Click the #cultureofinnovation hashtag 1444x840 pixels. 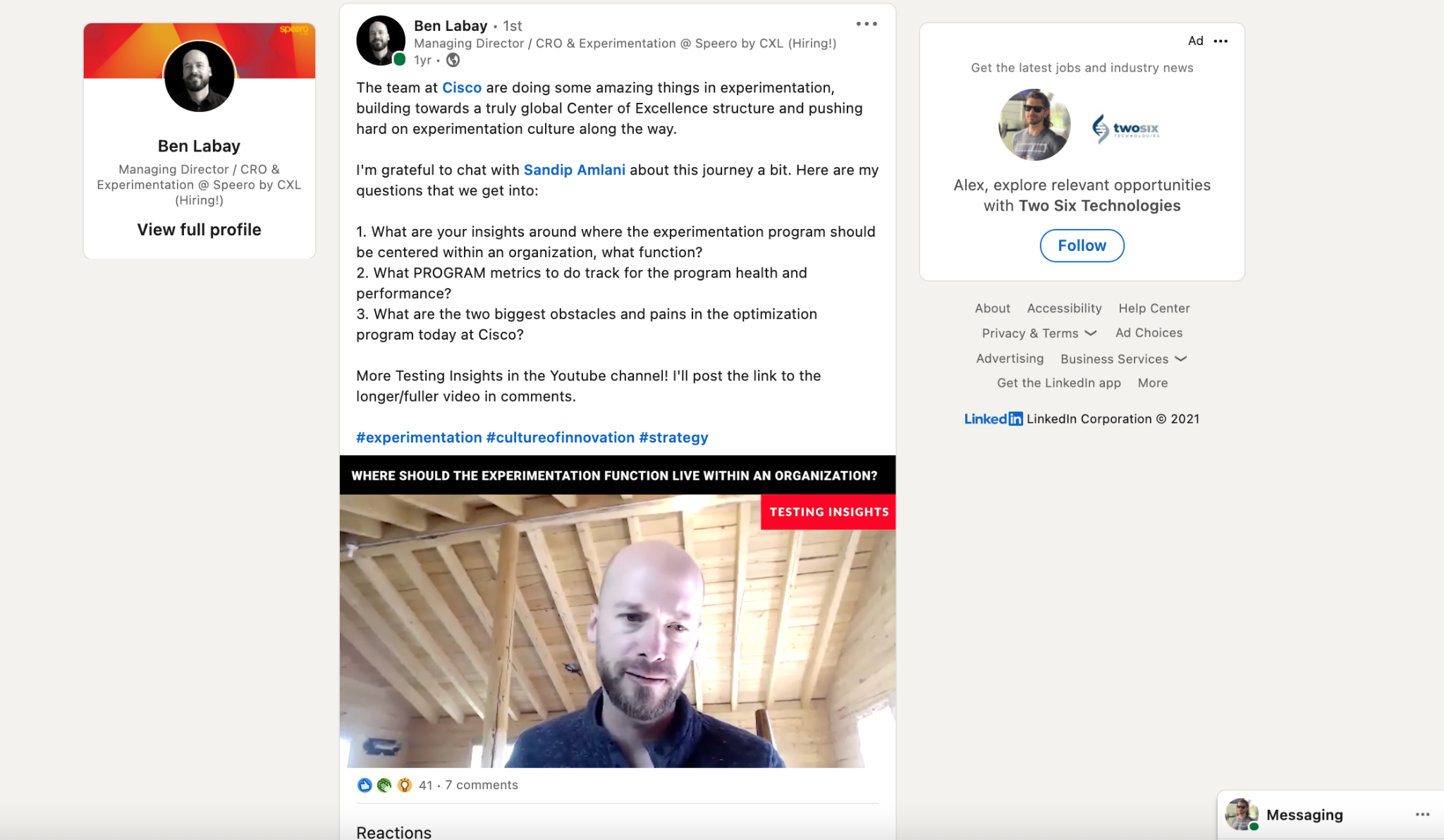point(561,438)
